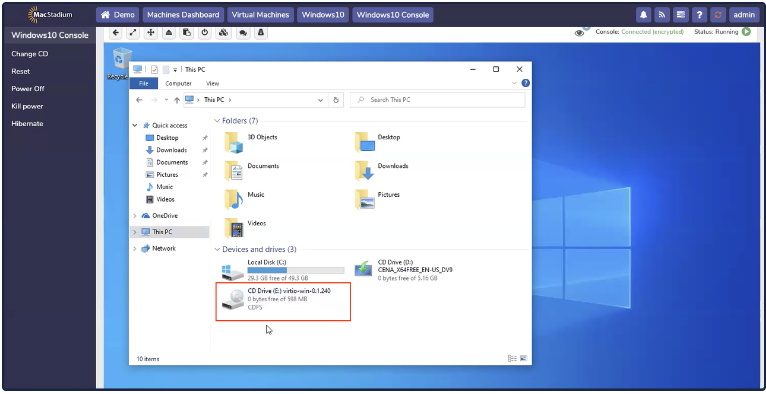Click the four-way move arrows icon
766x394 pixels.
151,33
